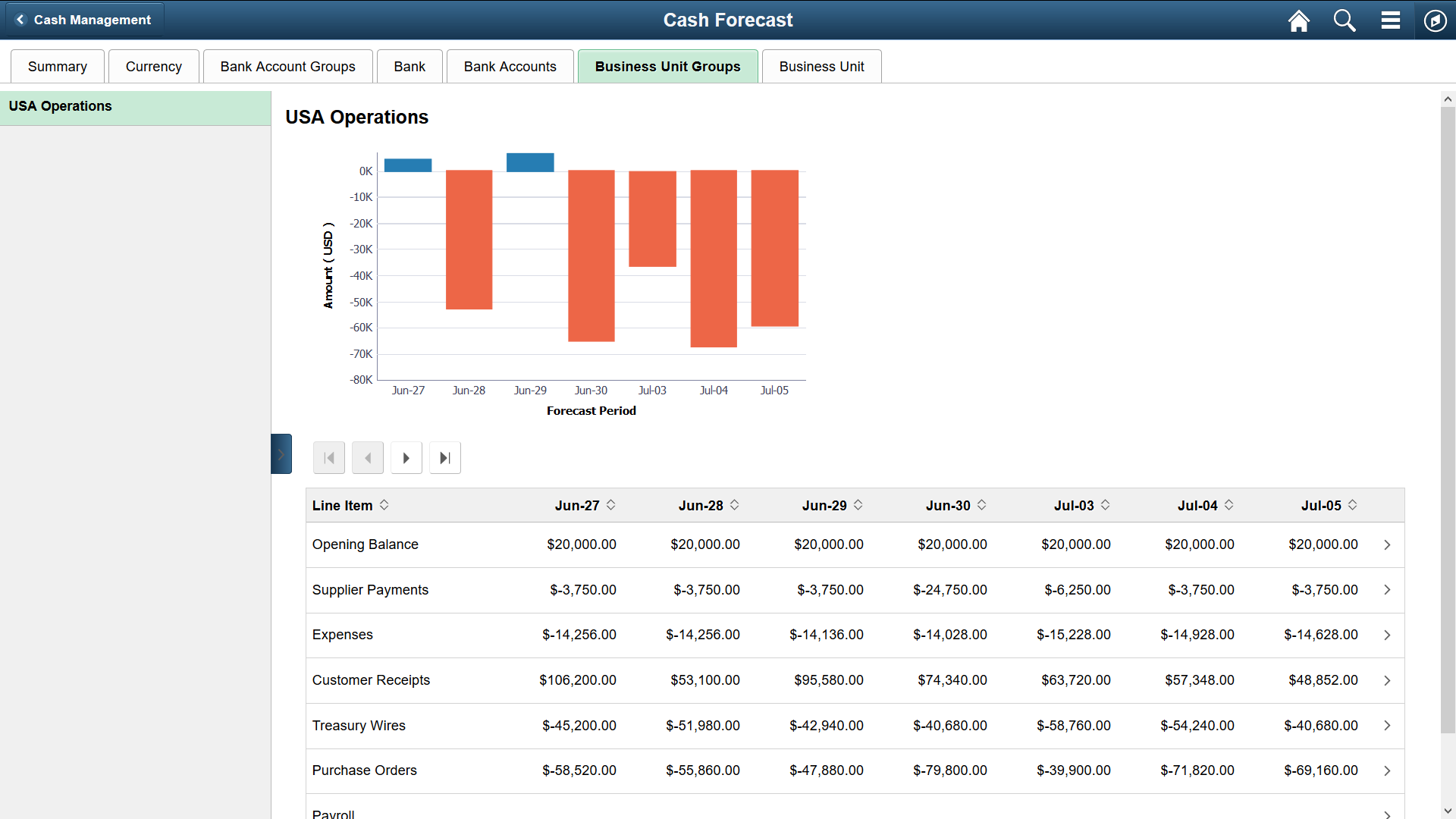Open the Home icon in header
This screenshot has height=819, width=1456.
pos(1298,20)
